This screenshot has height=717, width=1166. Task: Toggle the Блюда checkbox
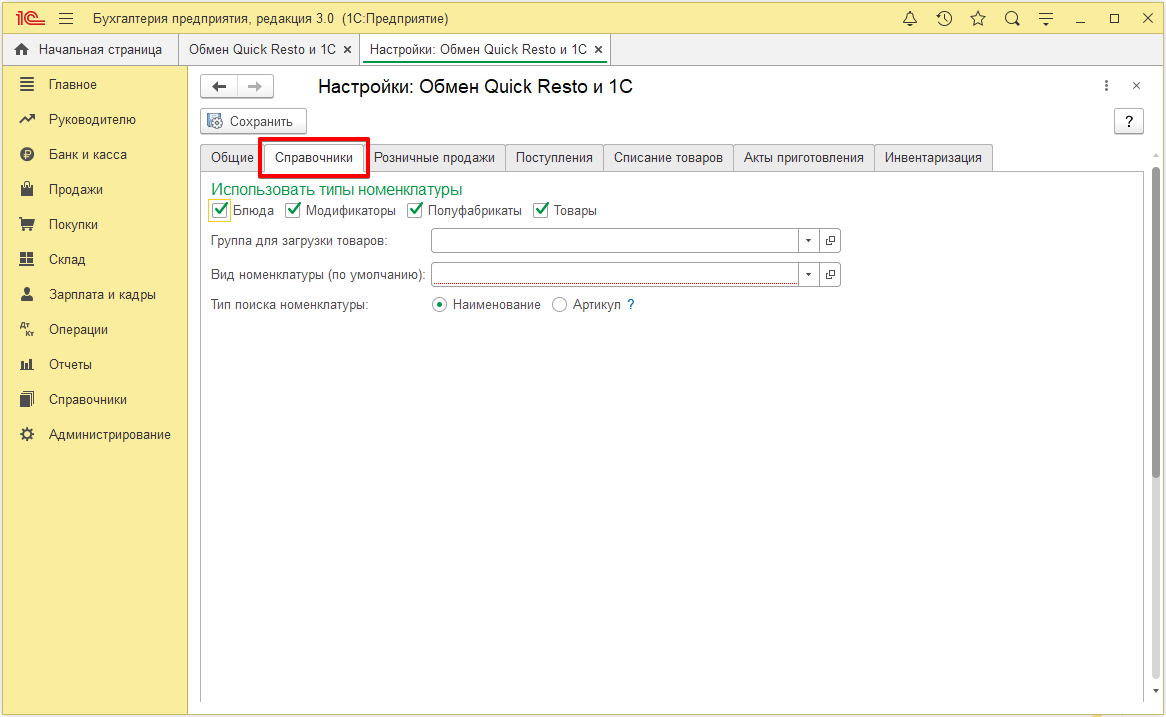(x=219, y=210)
